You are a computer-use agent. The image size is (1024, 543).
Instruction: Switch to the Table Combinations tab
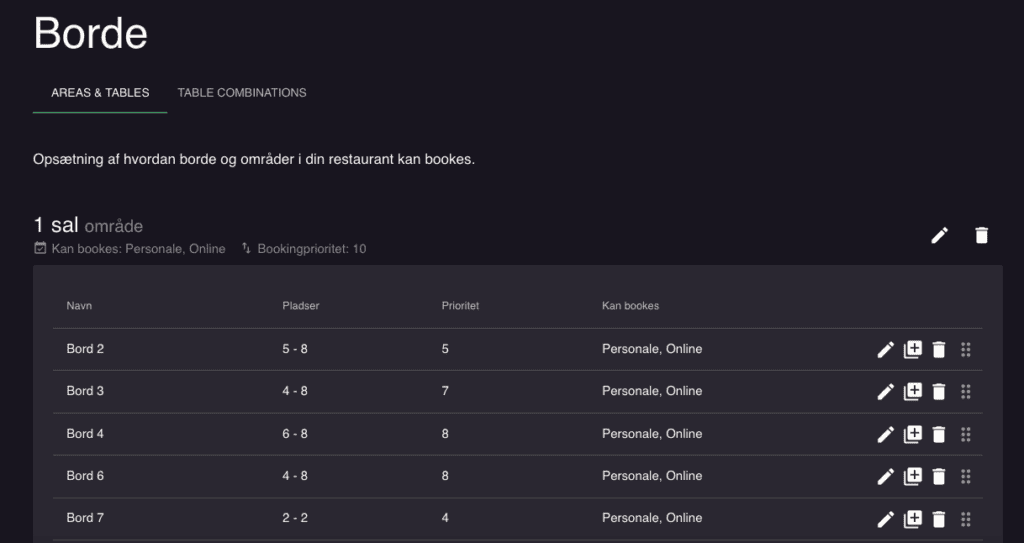pyautogui.click(x=242, y=93)
